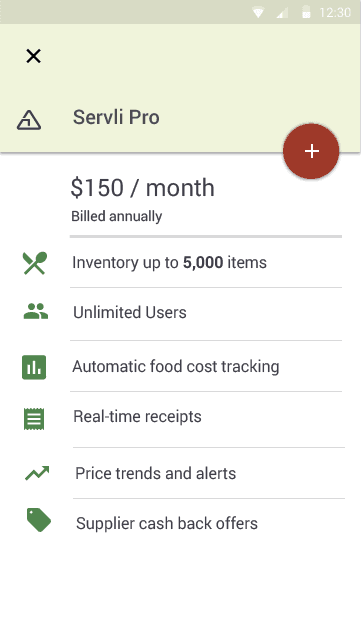Click the bar chart food cost icon
The width and height of the screenshot is (361, 640).
coord(34,367)
